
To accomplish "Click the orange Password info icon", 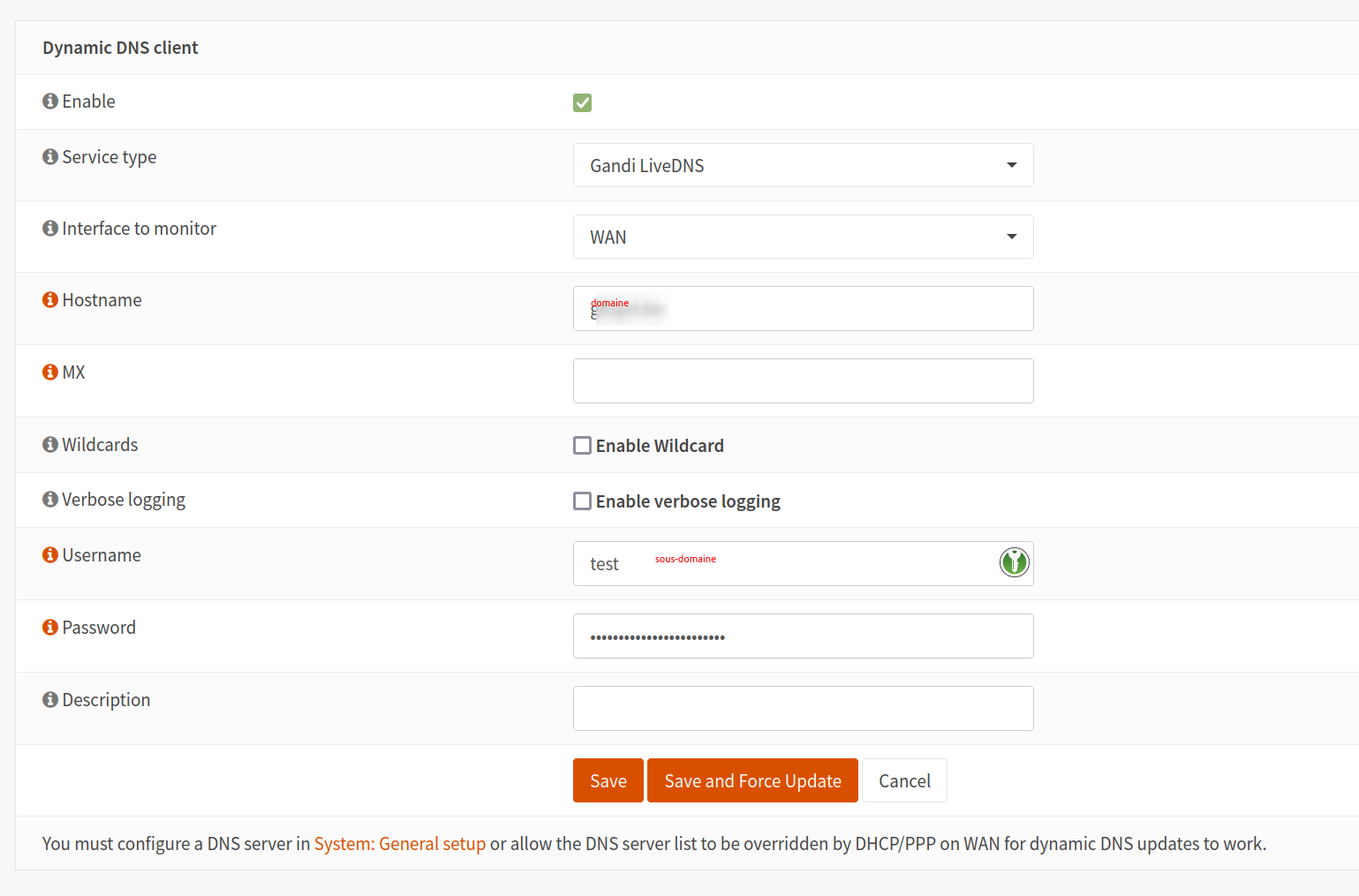I will coord(50,628).
